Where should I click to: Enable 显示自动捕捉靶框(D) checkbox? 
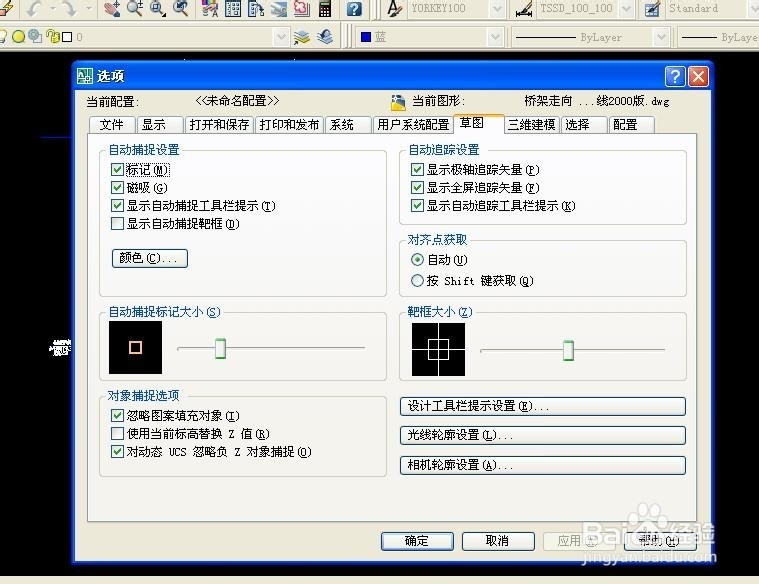click(x=117, y=224)
